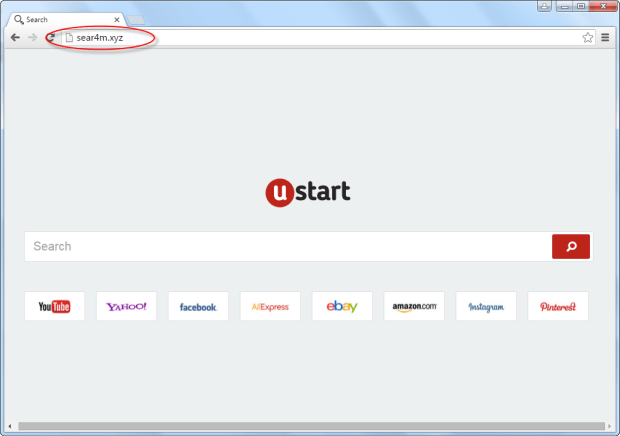The width and height of the screenshot is (620, 436).
Task: Open the Instagram shortcut tile
Action: pos(486,306)
